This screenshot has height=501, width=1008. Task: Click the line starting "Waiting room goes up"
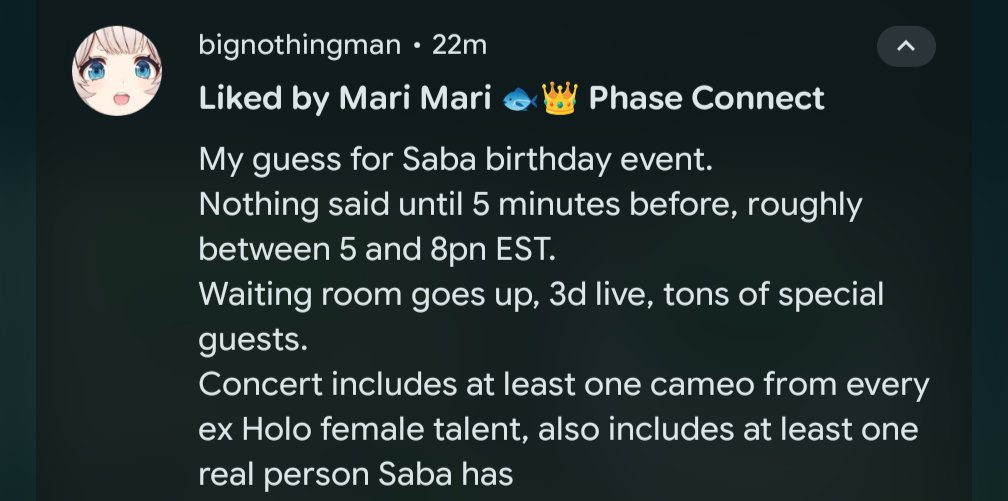[x=541, y=295]
